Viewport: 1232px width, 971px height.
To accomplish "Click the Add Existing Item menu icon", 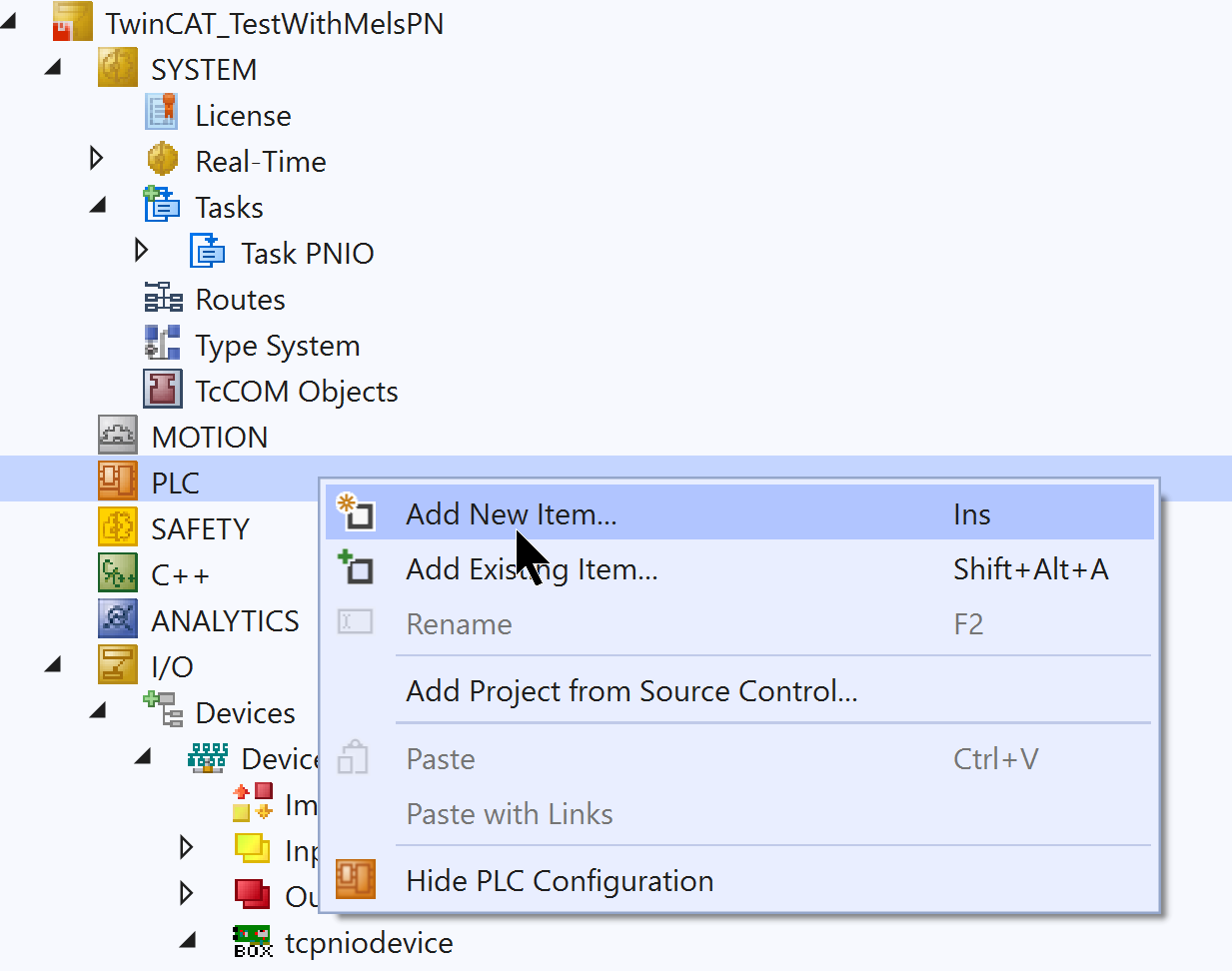I will point(355,566).
